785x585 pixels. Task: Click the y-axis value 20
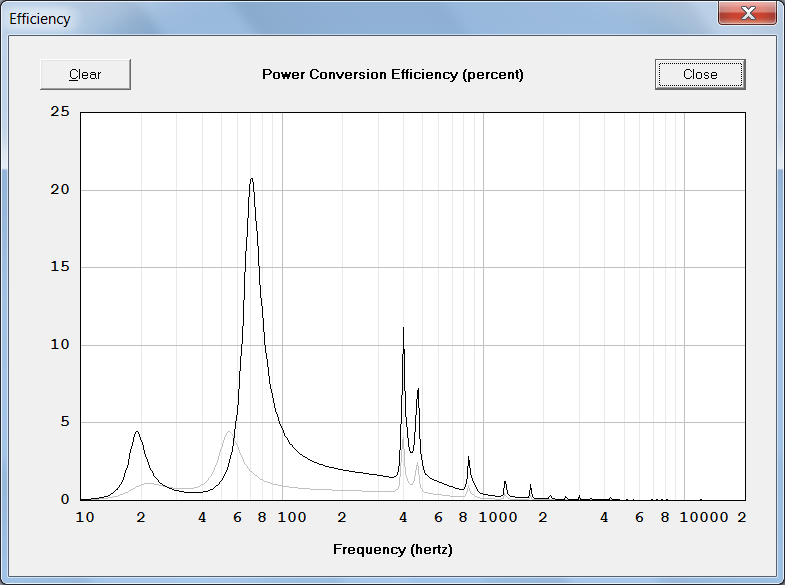pyautogui.click(x=60, y=190)
